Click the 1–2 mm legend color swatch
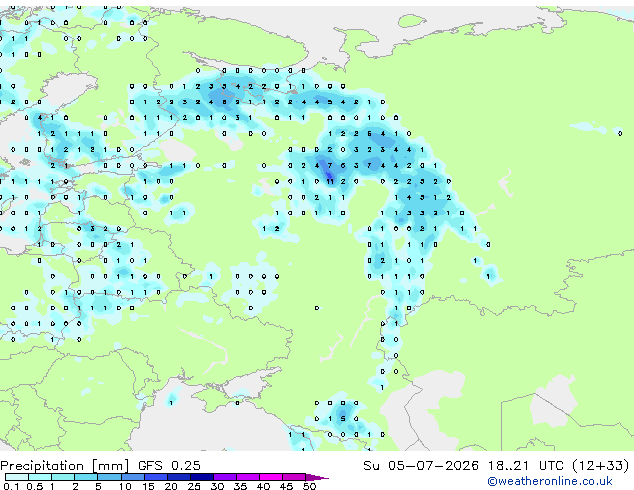The height and width of the screenshot is (490, 634). 63,477
